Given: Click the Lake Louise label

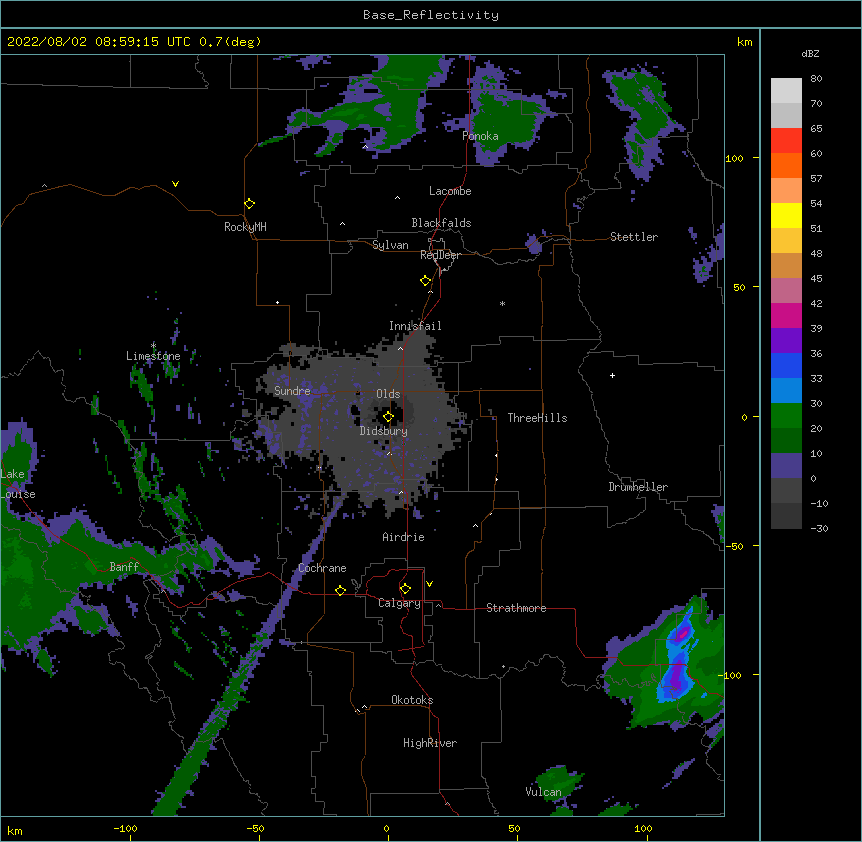Looking at the screenshot, I should tap(18, 484).
